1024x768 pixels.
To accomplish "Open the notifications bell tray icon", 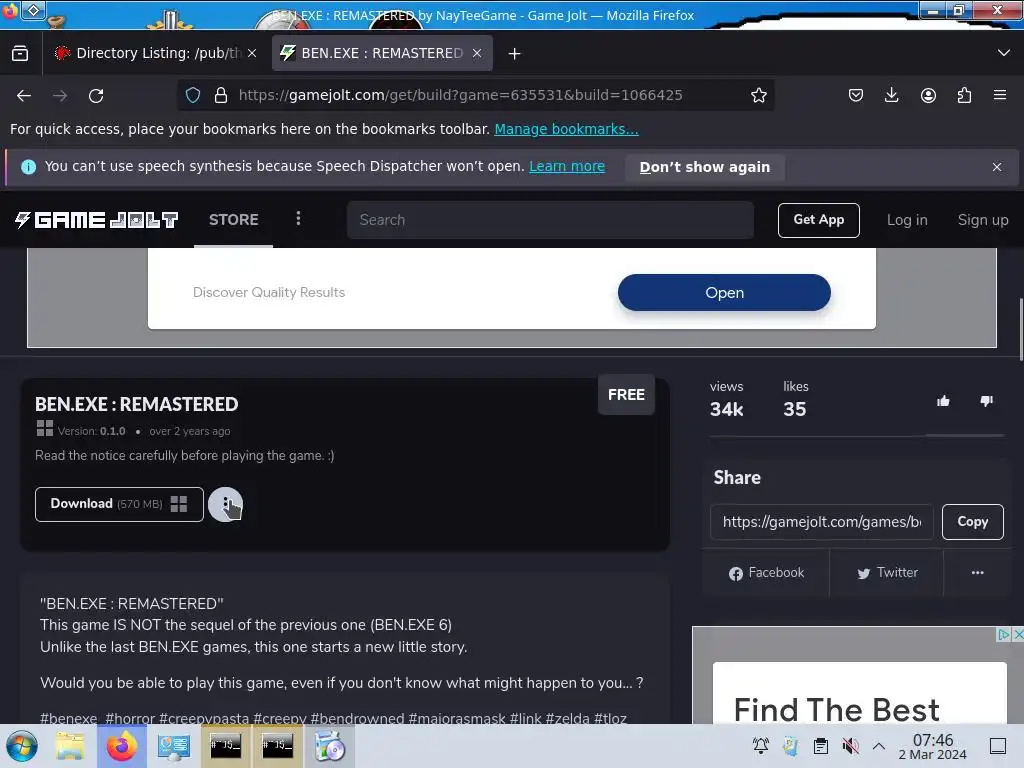I will point(761,746).
